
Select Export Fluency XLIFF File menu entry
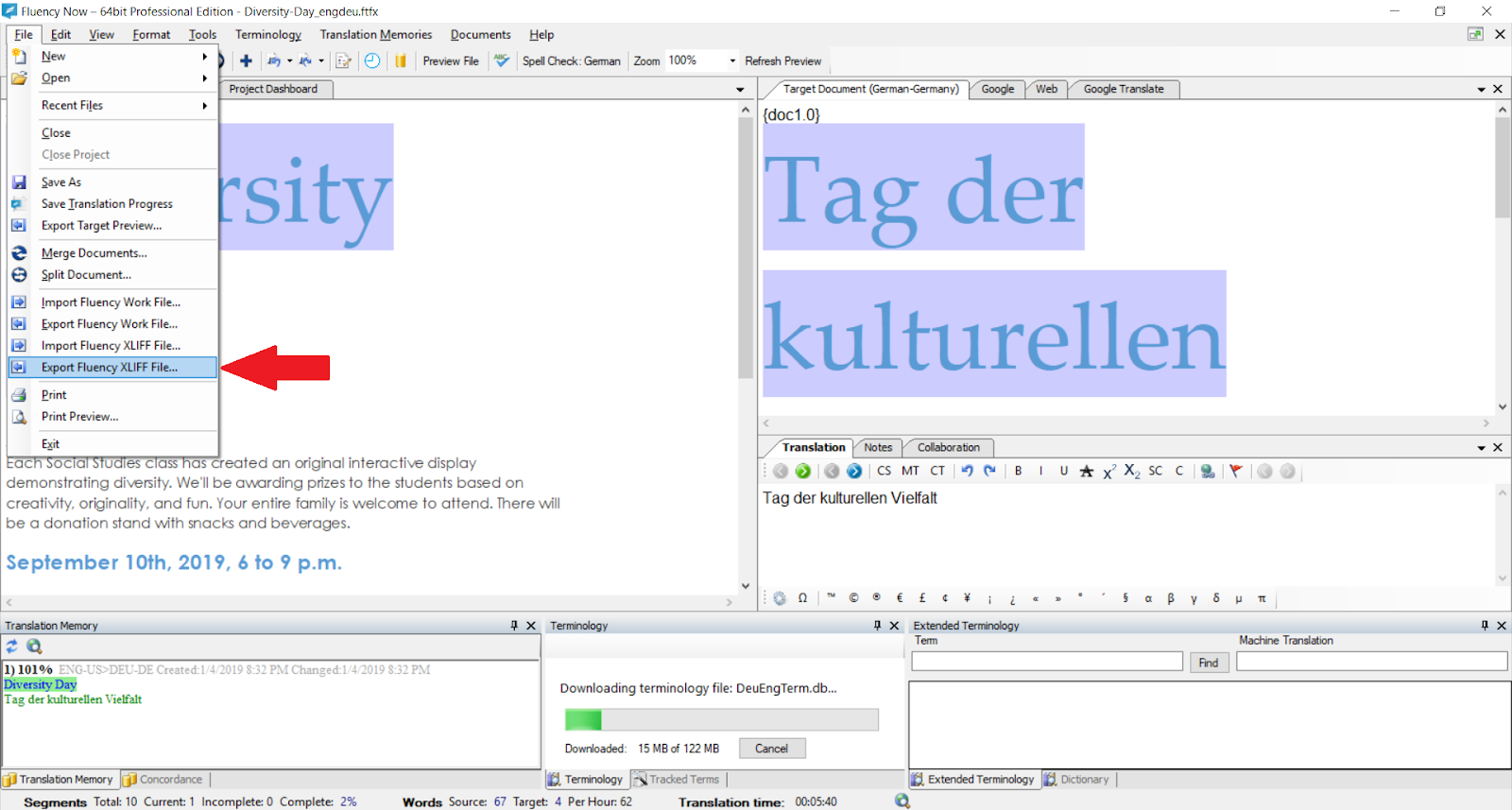pos(113,368)
